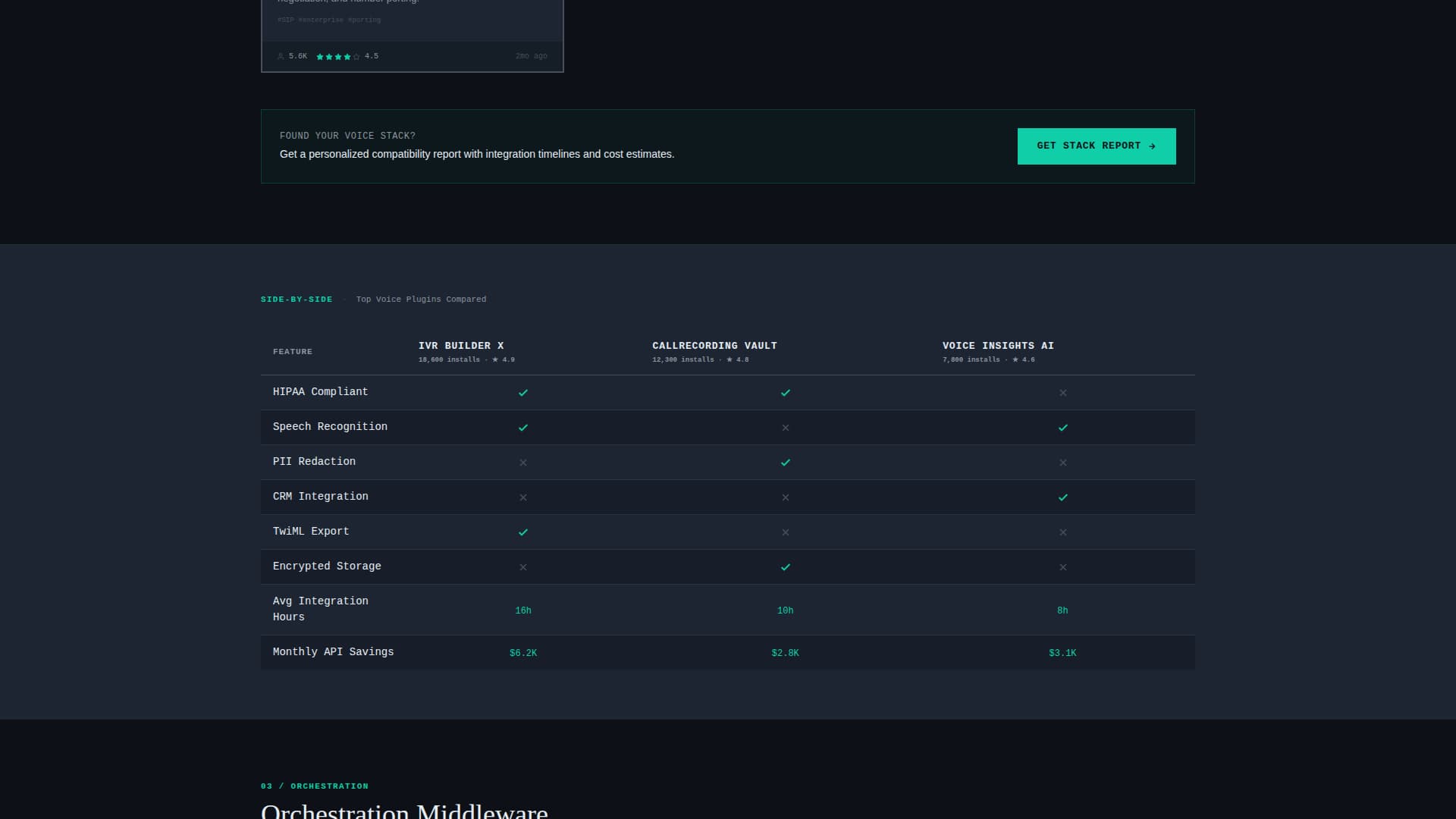Click the star rating icons showing 4.5
Screen dimensions: 1456x819
(338, 57)
